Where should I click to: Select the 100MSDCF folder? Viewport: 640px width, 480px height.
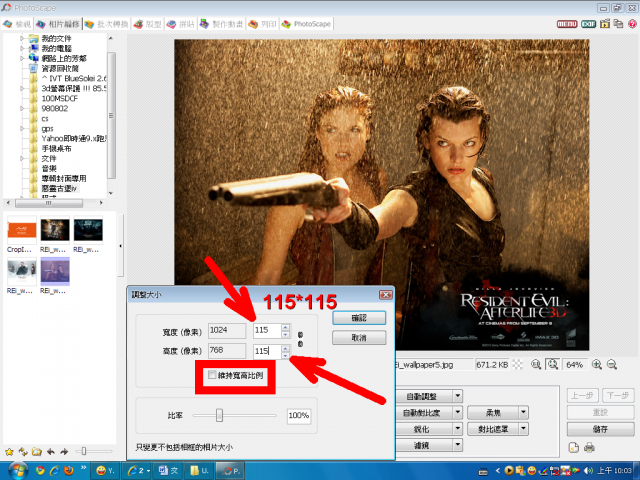(60, 98)
